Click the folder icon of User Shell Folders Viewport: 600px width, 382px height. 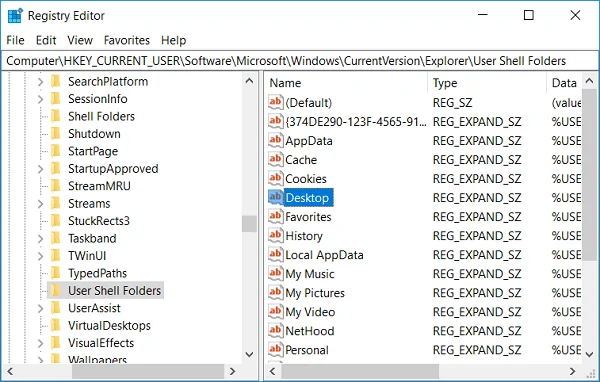(x=56, y=291)
